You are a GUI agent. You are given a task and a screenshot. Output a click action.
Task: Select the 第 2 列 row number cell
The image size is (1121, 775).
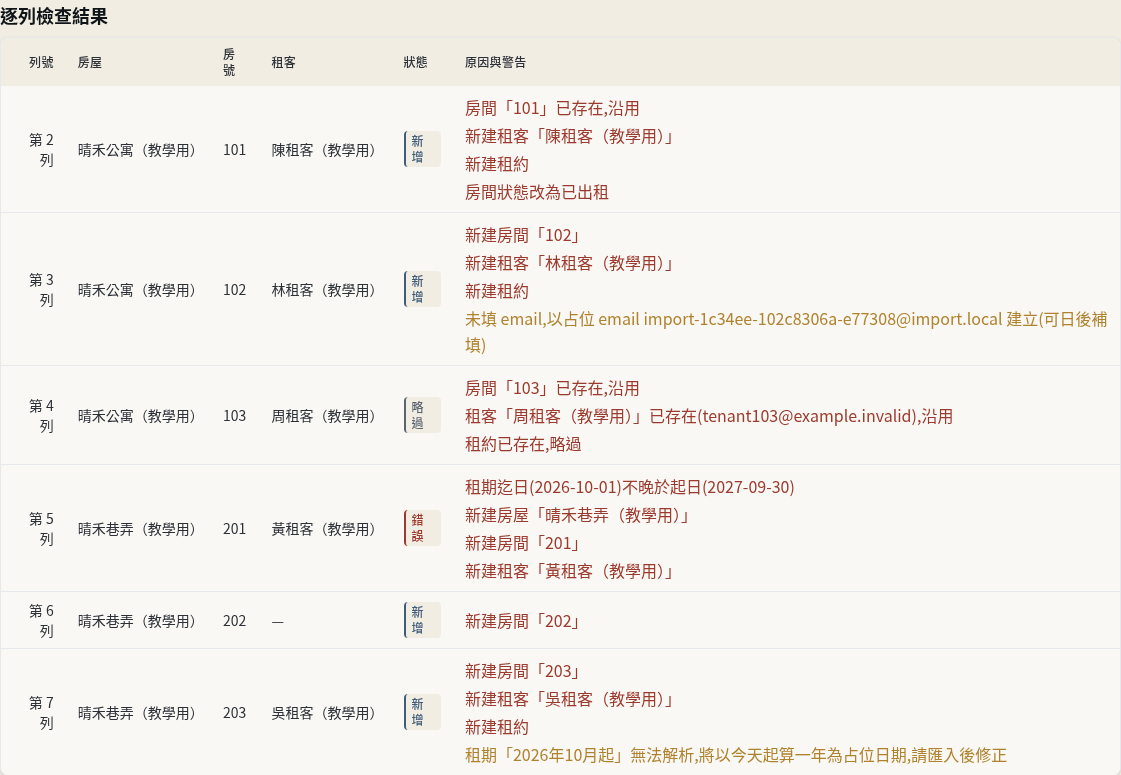tap(41, 149)
